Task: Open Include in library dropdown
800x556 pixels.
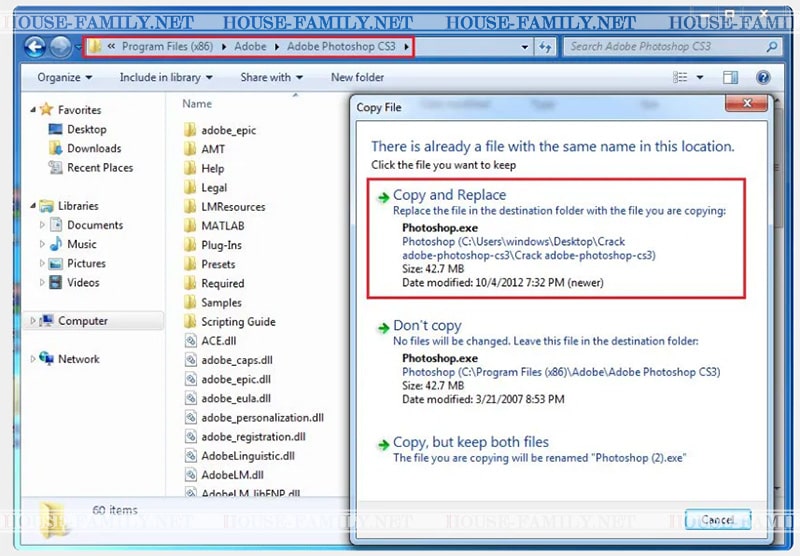Action: pyautogui.click(x=166, y=78)
